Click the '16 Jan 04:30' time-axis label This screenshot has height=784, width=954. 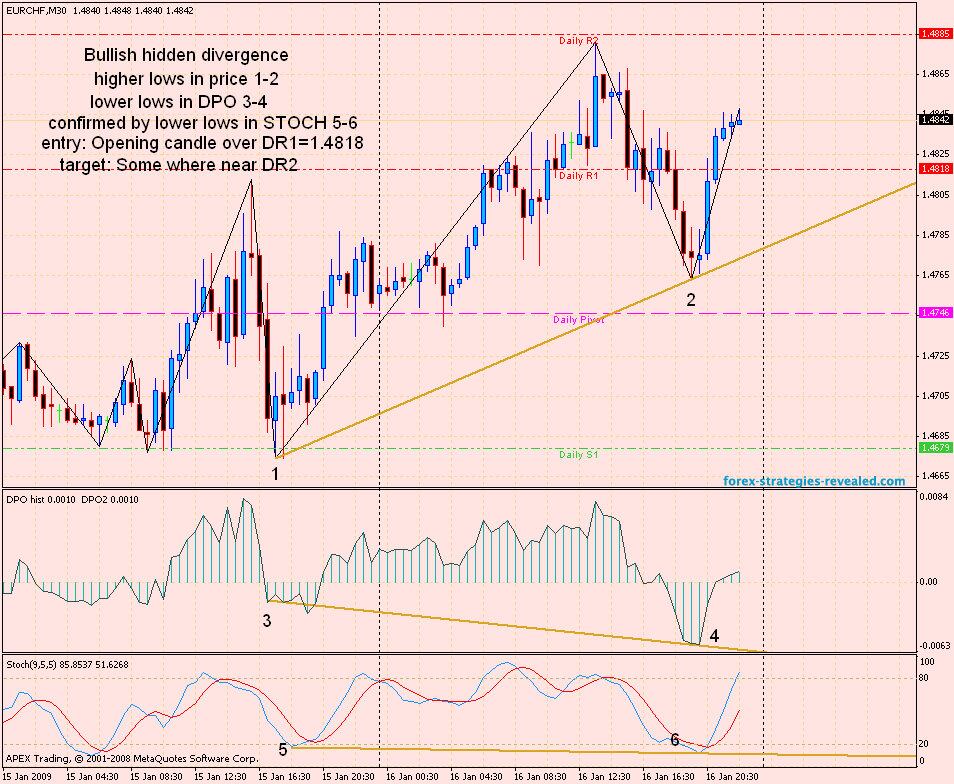[x=476, y=777]
